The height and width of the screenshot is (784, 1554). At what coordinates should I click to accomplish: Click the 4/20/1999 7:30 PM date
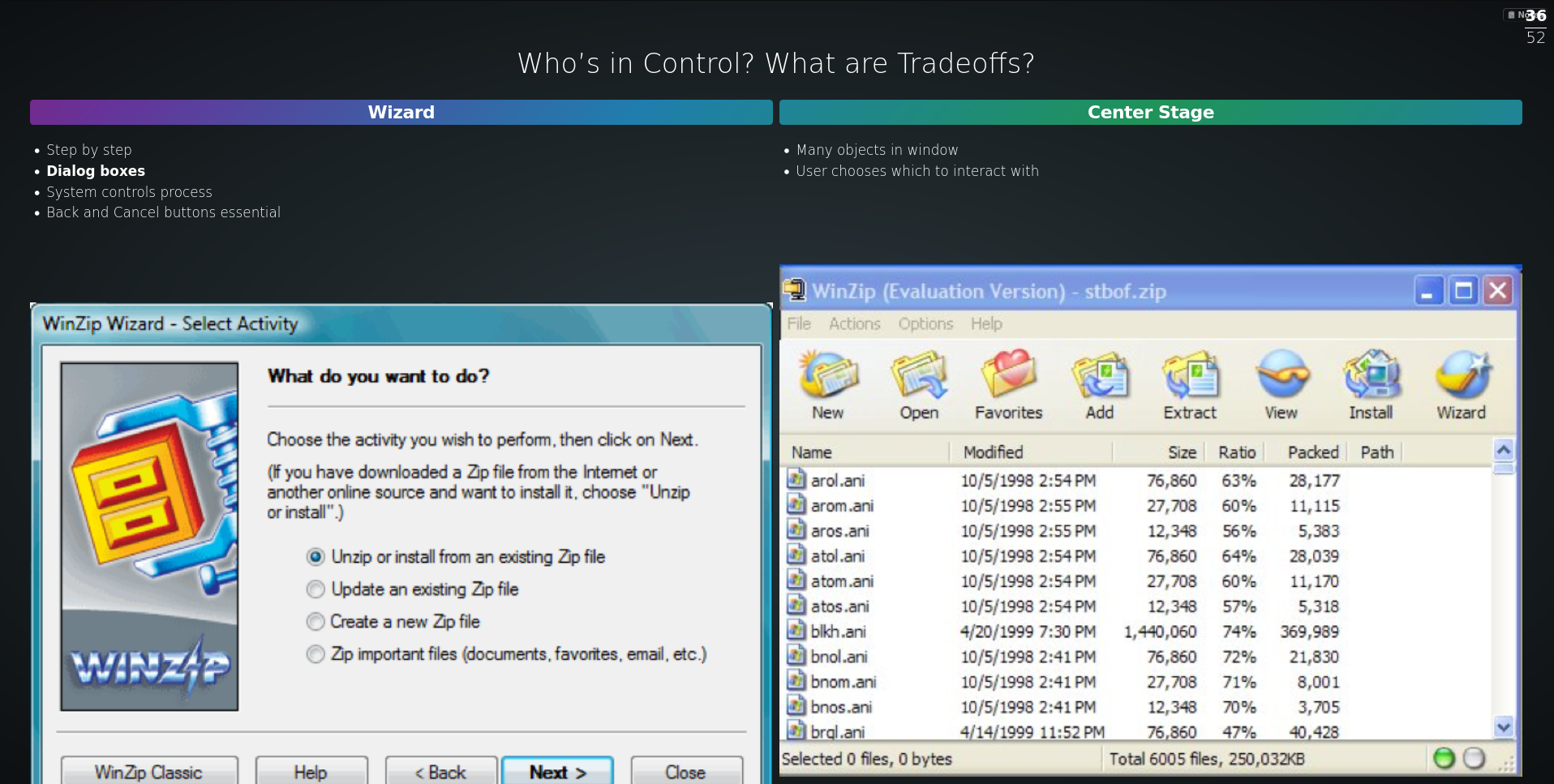tap(1028, 631)
